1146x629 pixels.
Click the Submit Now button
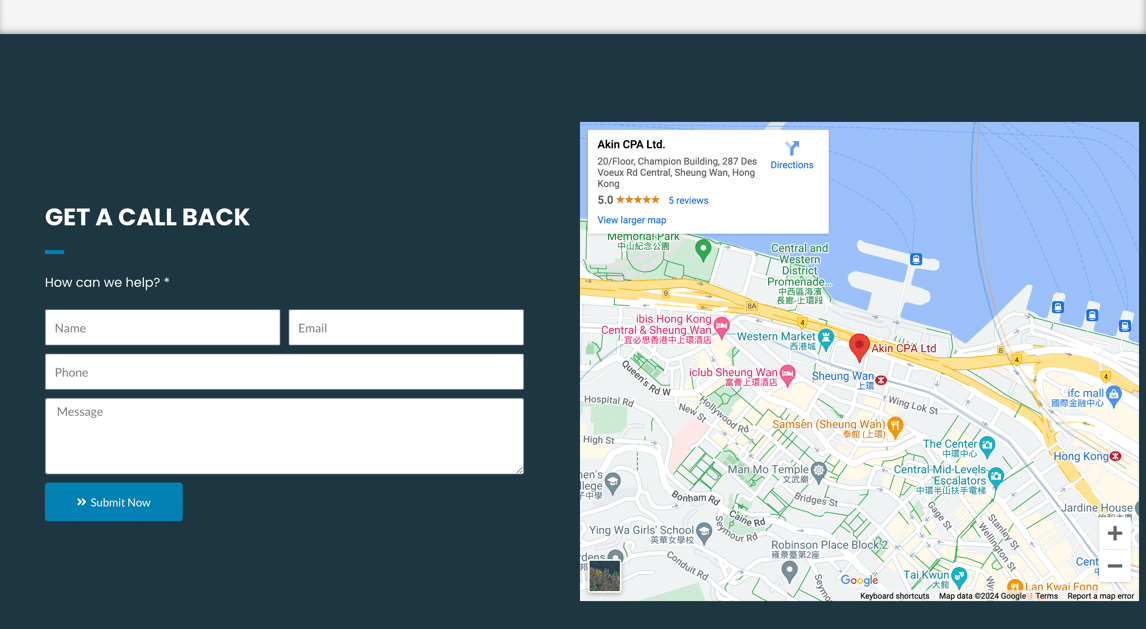113,502
